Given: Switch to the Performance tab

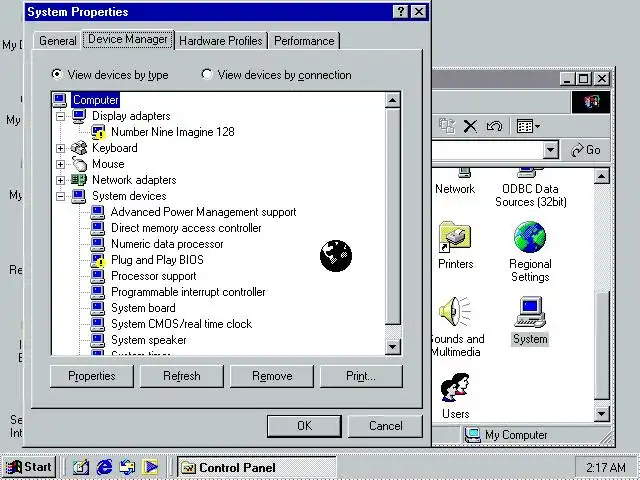Looking at the screenshot, I should pyautogui.click(x=304, y=41).
